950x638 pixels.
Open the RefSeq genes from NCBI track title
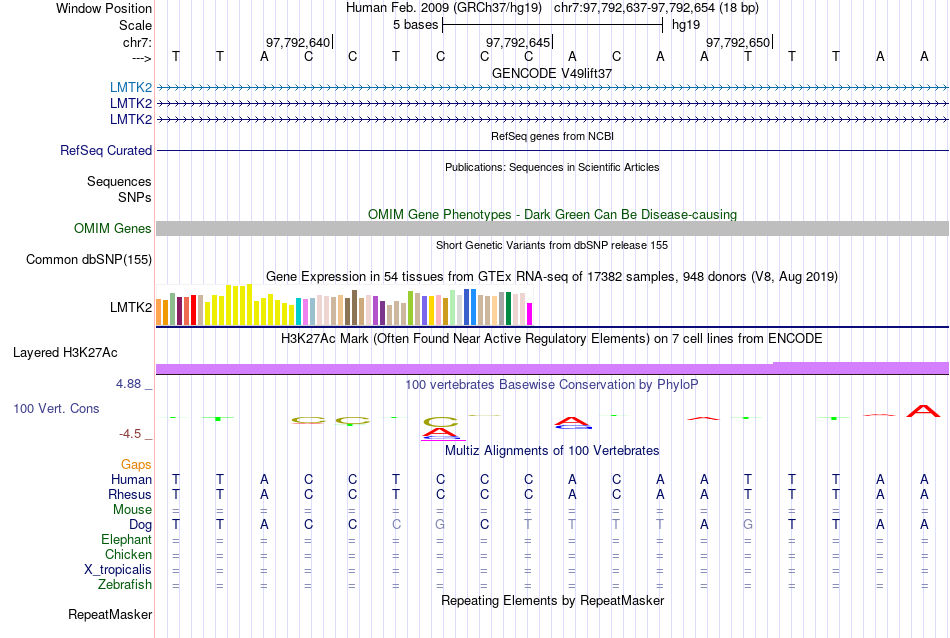click(552, 136)
